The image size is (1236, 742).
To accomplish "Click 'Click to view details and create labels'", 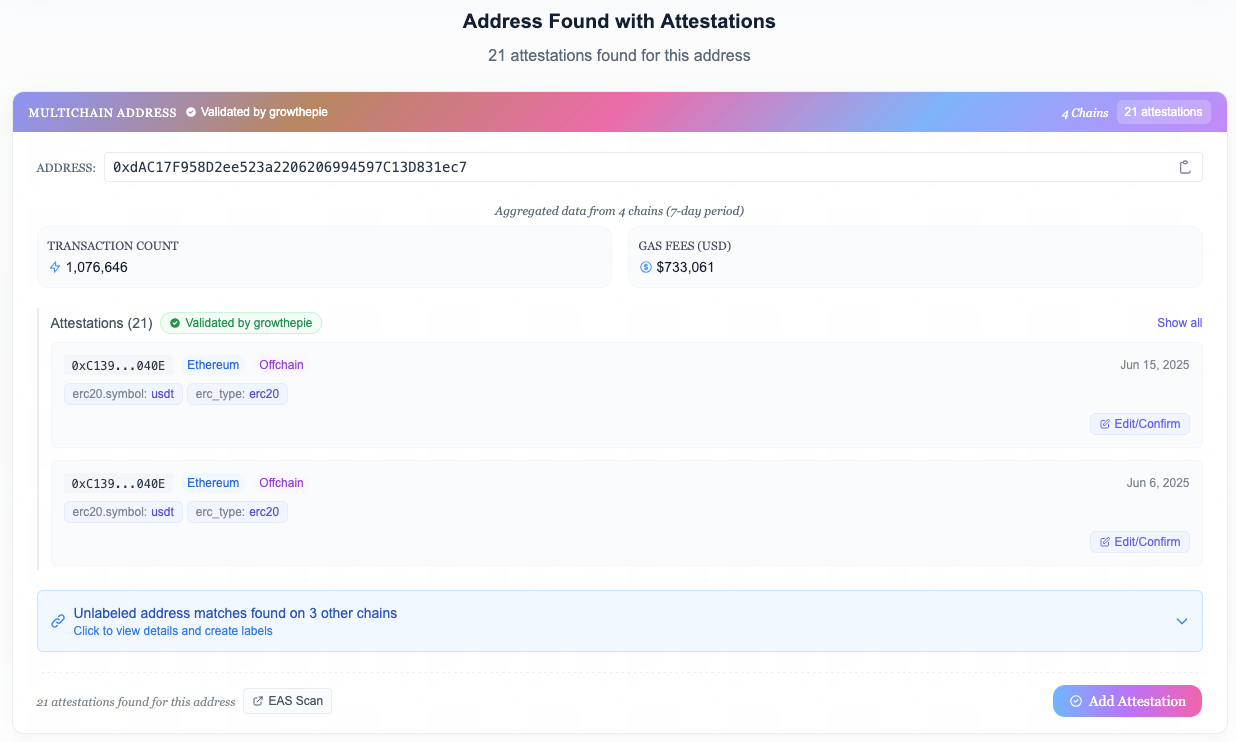I will coord(173,631).
